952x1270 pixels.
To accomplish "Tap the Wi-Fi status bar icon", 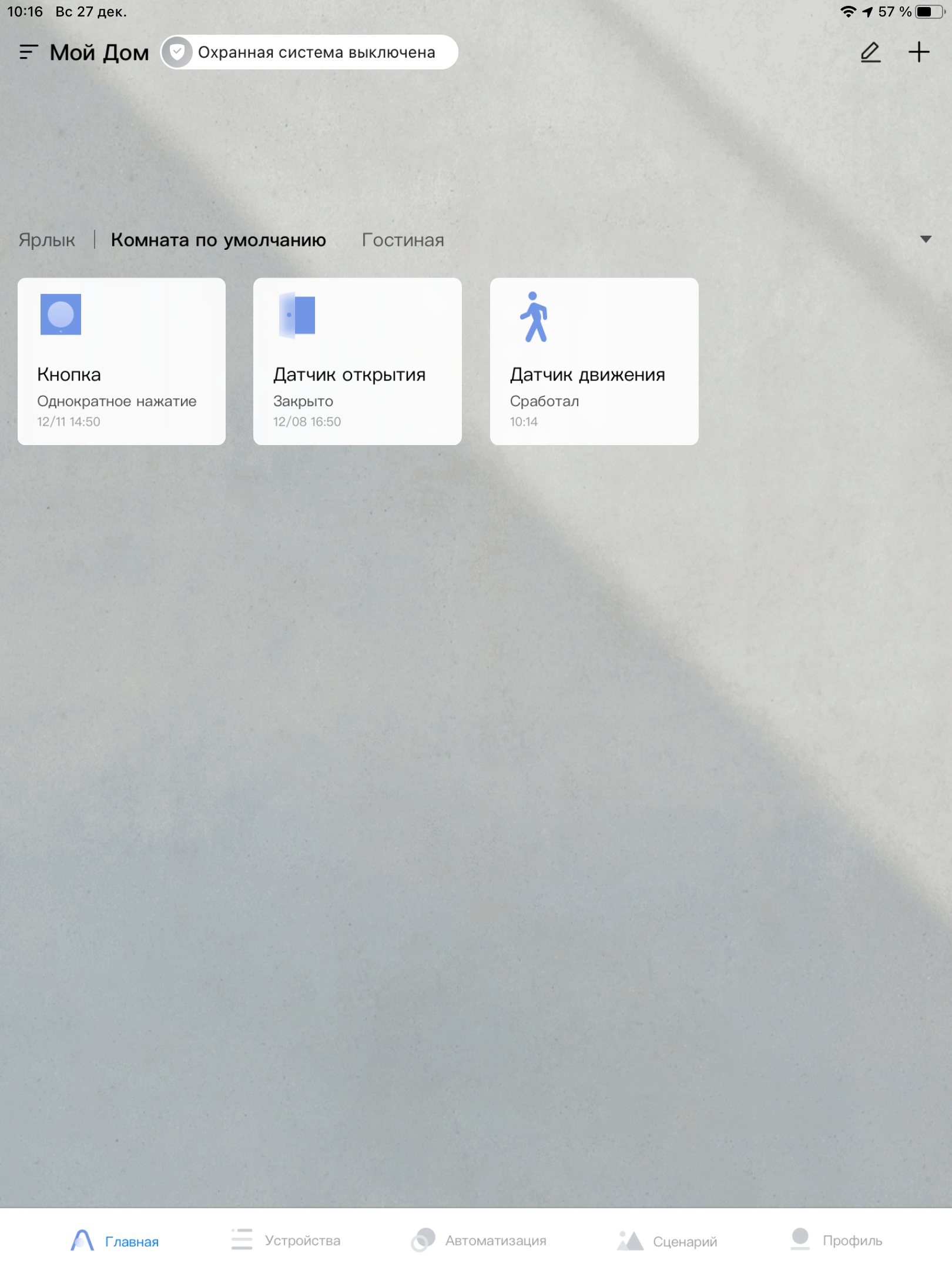I will 848,12.
